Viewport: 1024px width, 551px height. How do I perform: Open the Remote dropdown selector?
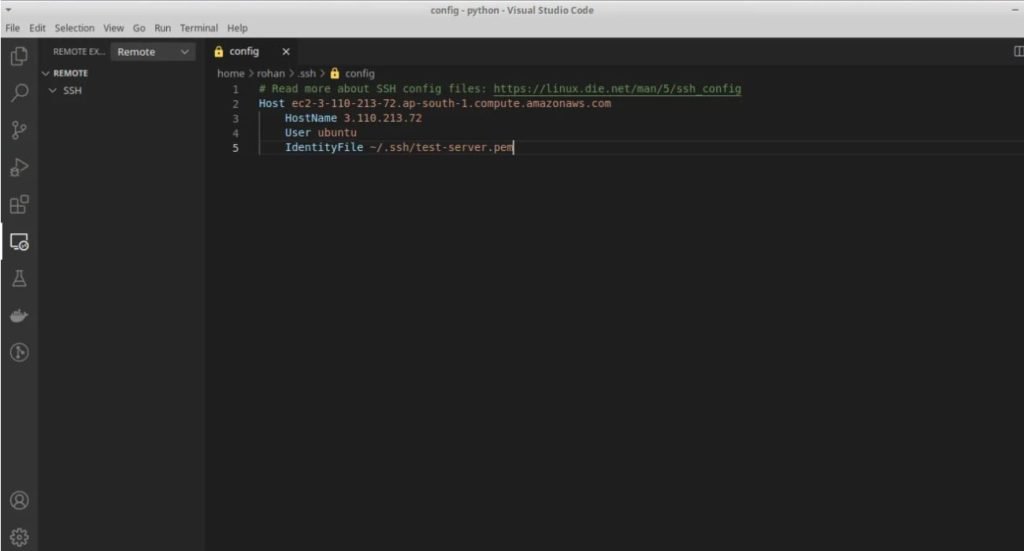click(x=152, y=52)
